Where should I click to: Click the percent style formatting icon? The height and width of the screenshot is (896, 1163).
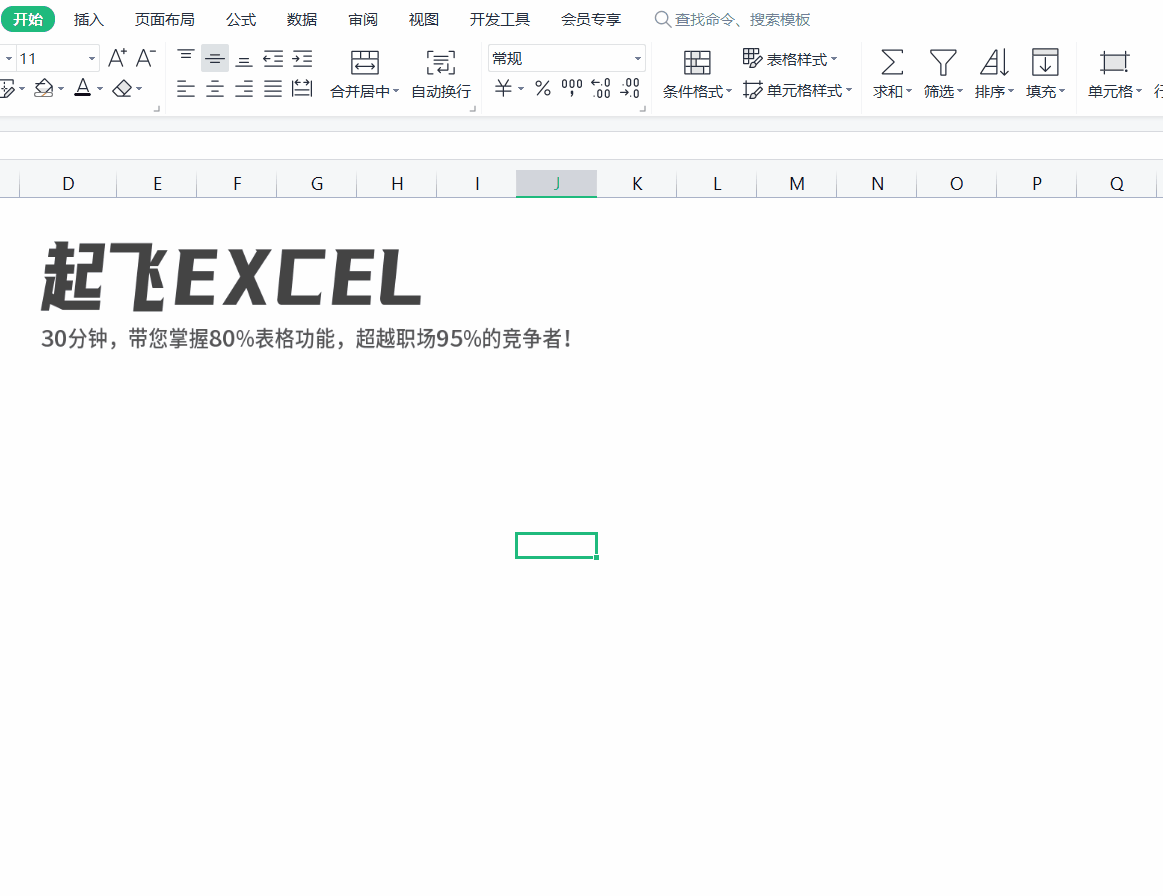point(543,89)
